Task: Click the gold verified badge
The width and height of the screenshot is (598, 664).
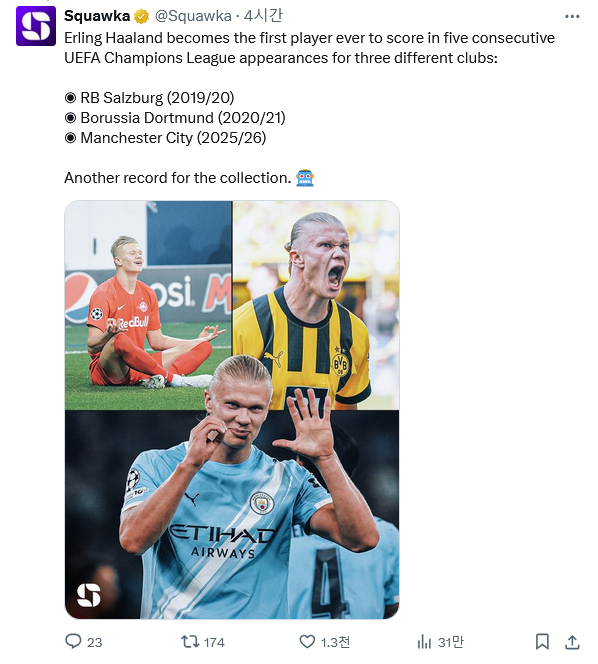Action: pyautogui.click(x=141, y=17)
